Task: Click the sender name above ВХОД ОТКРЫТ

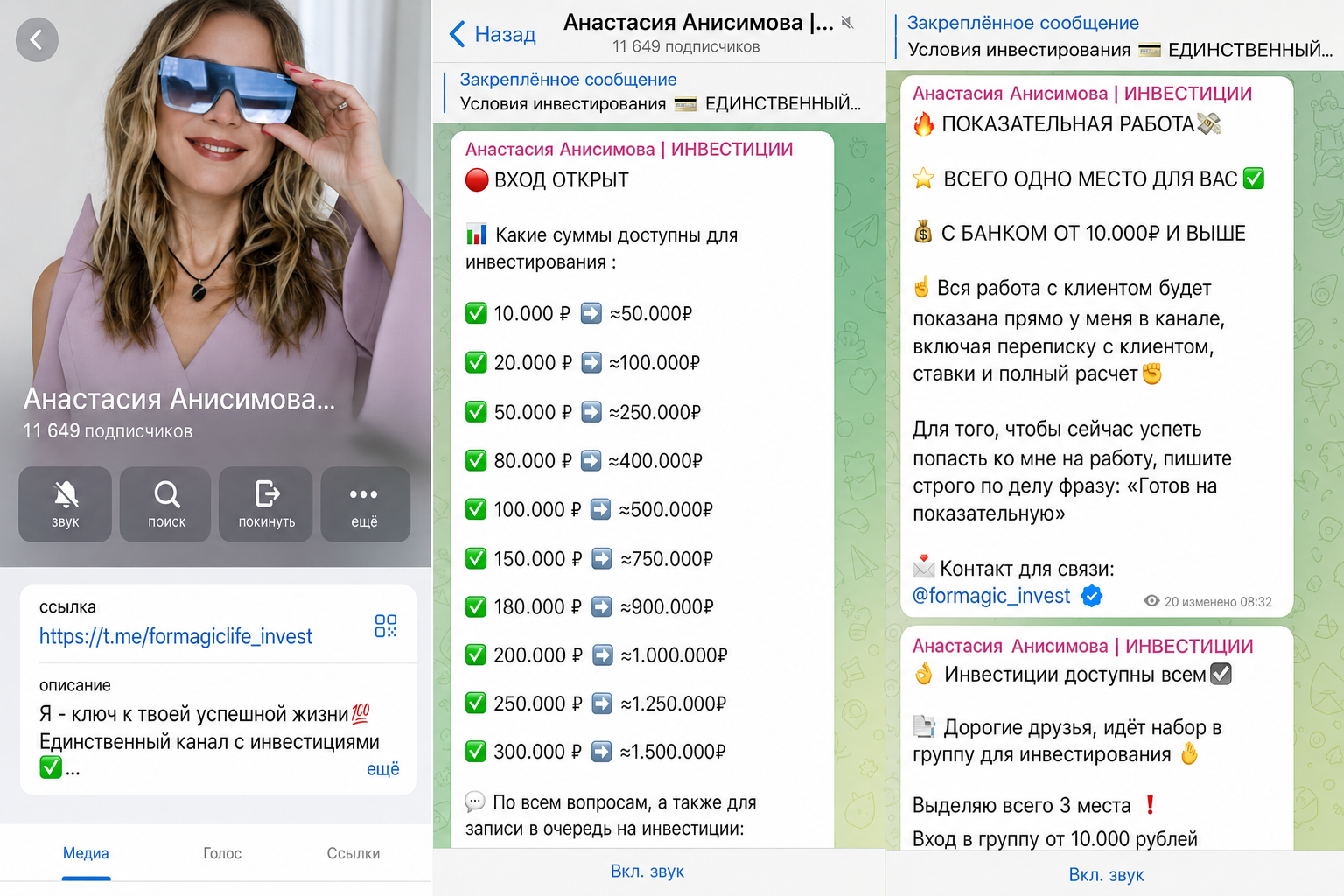Action: click(x=629, y=150)
